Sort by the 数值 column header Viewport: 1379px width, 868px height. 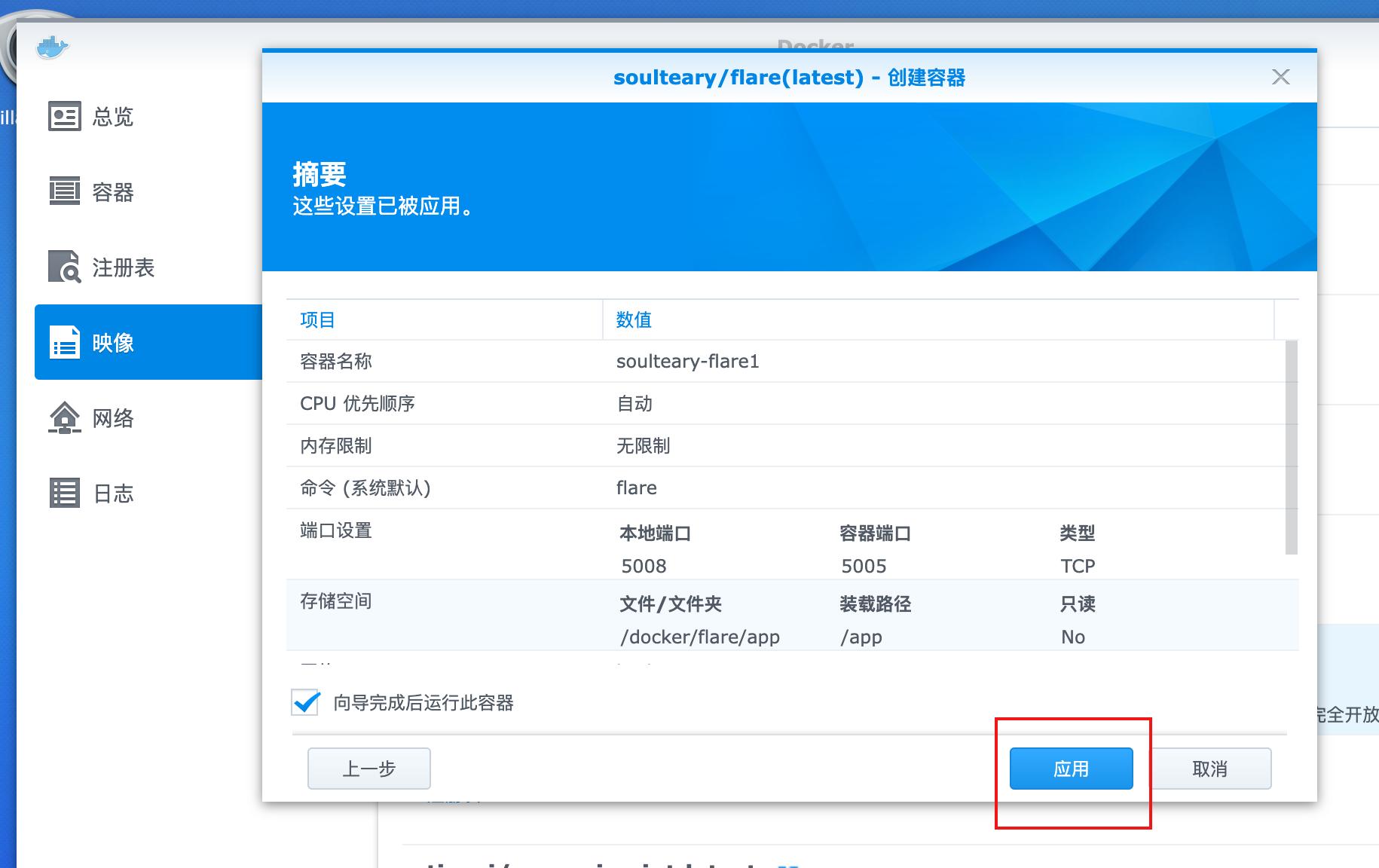click(634, 319)
